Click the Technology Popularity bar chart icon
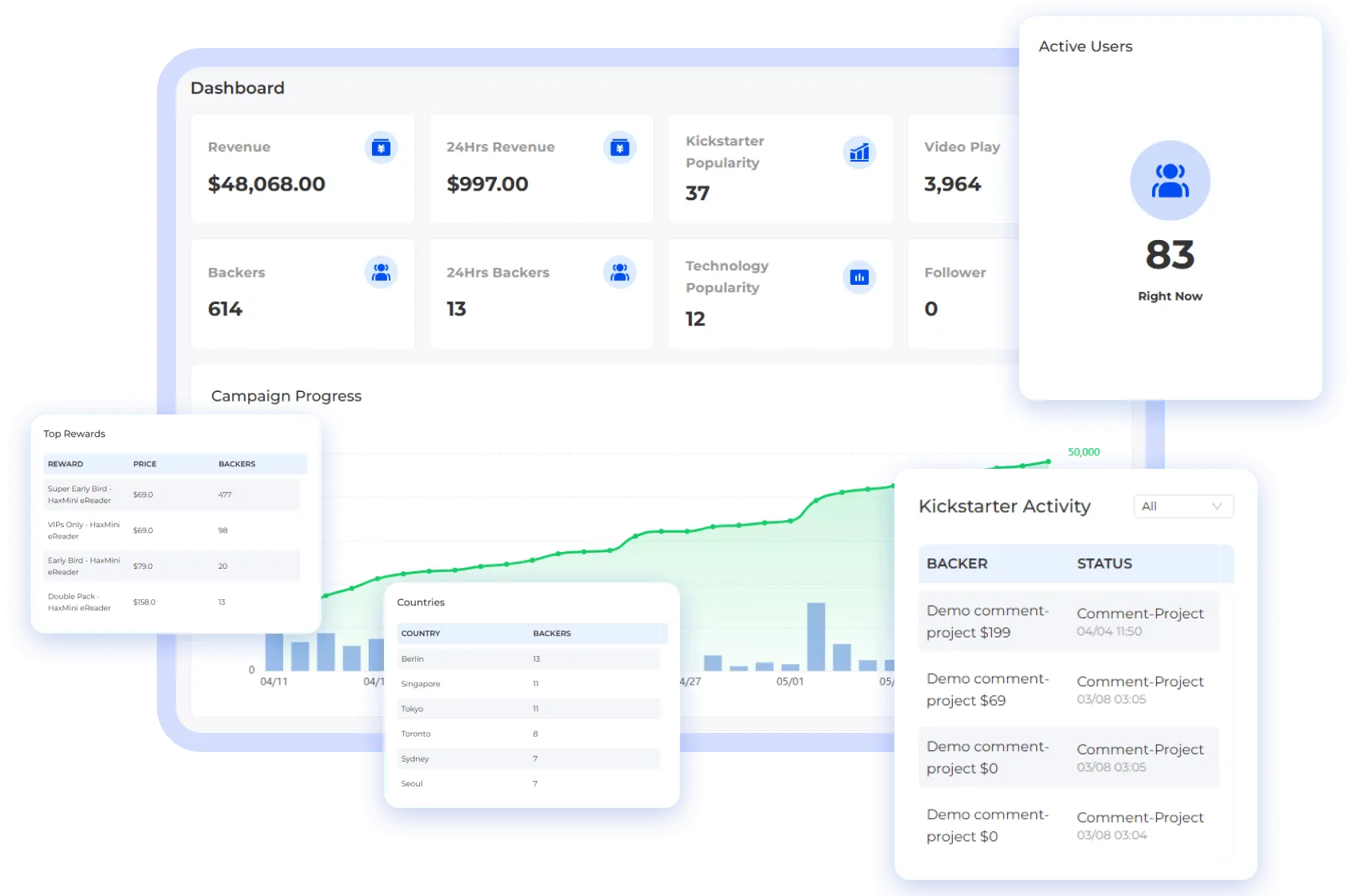 click(x=859, y=277)
